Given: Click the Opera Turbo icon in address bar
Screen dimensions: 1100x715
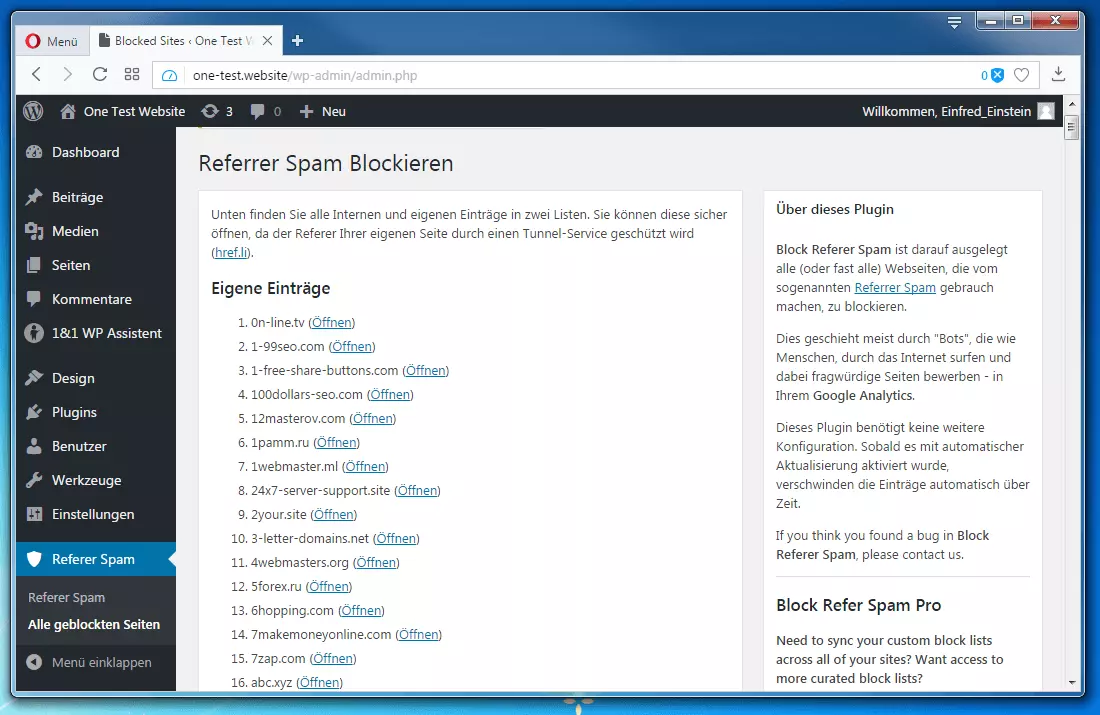Looking at the screenshot, I should tap(169, 75).
